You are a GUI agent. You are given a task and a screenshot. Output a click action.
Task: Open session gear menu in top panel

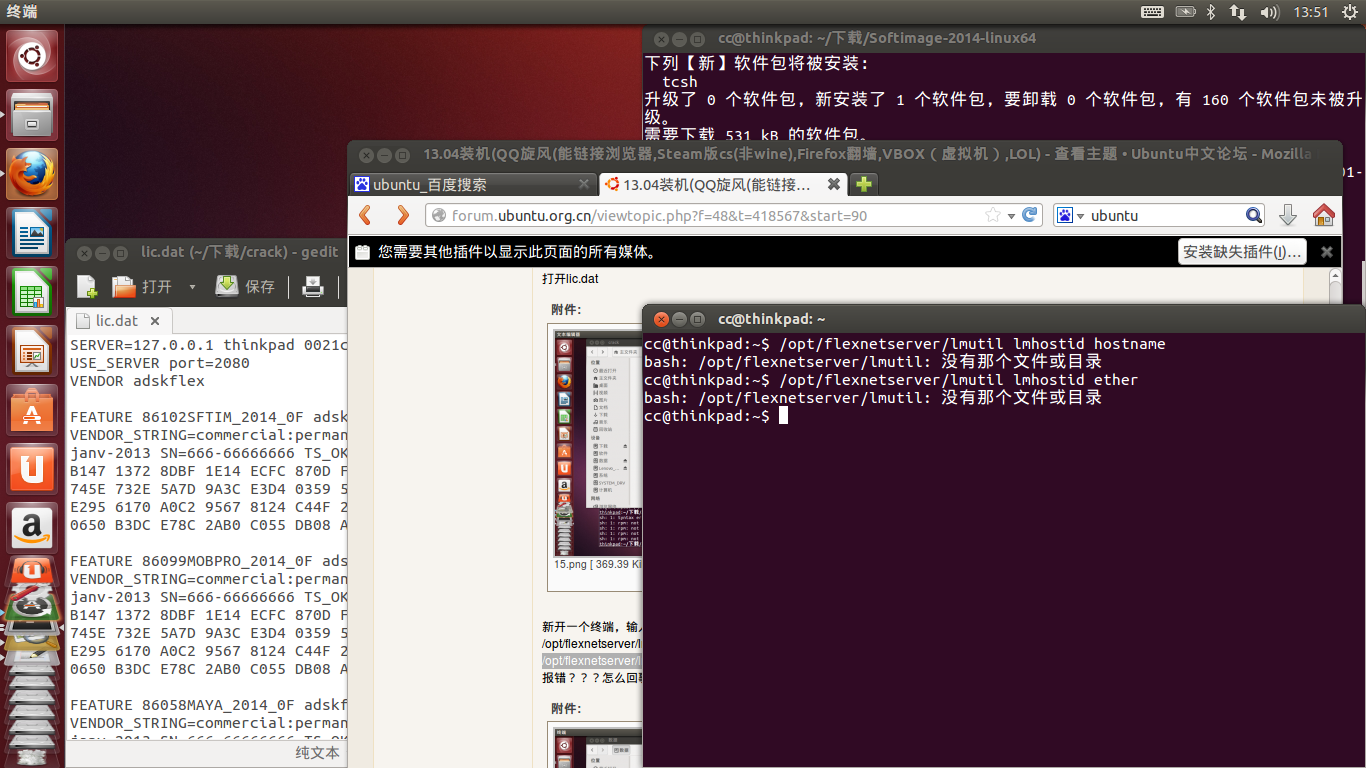1348,12
